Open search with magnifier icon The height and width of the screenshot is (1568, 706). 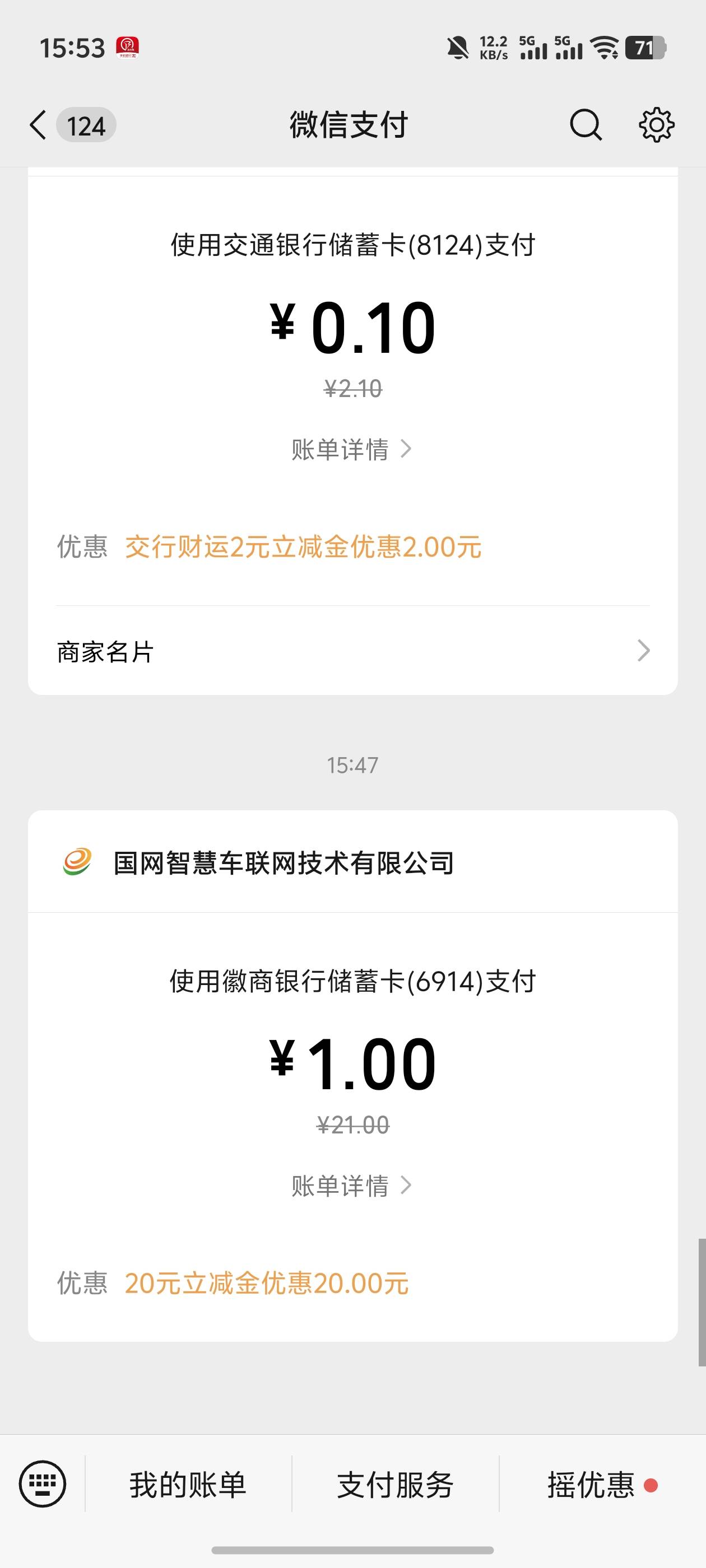tap(586, 125)
